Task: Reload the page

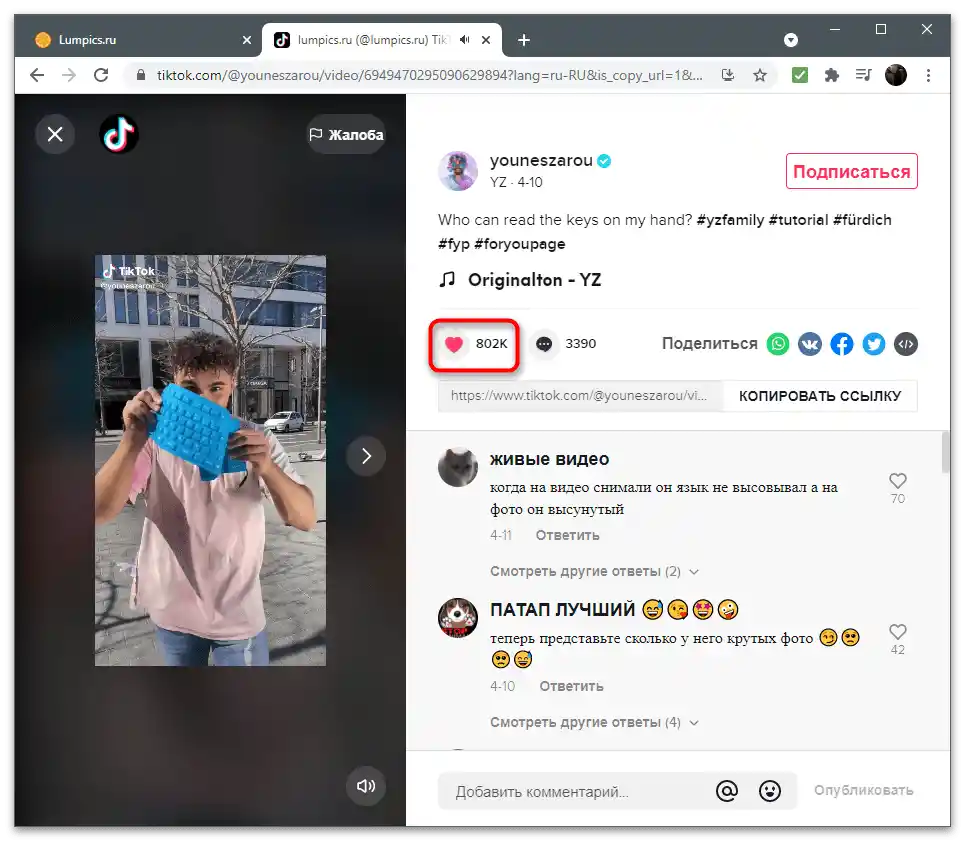Action: point(101,75)
